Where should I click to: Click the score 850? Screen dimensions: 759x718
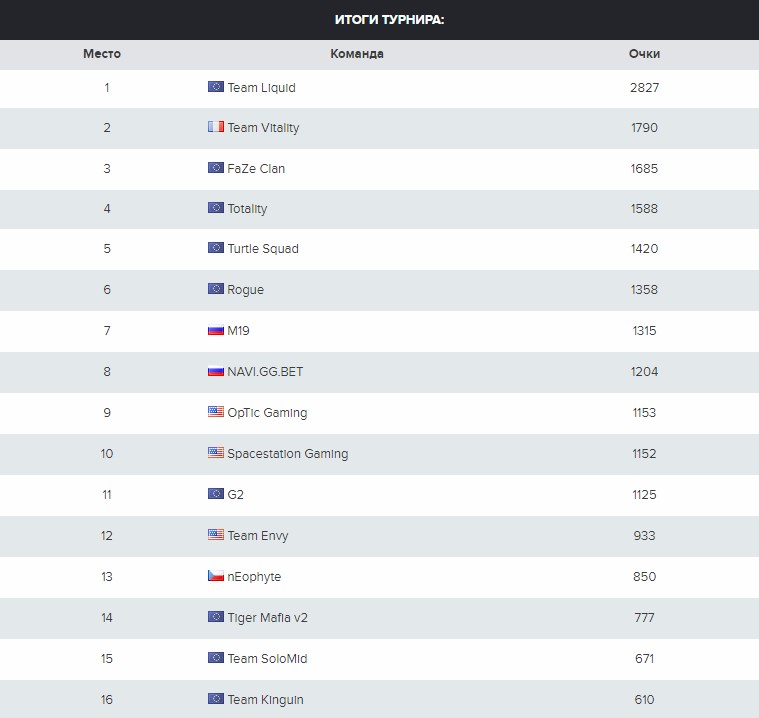pos(644,577)
